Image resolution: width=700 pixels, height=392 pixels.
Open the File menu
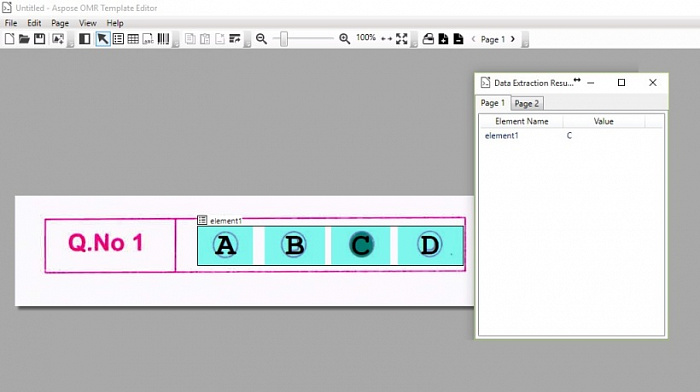coord(11,23)
